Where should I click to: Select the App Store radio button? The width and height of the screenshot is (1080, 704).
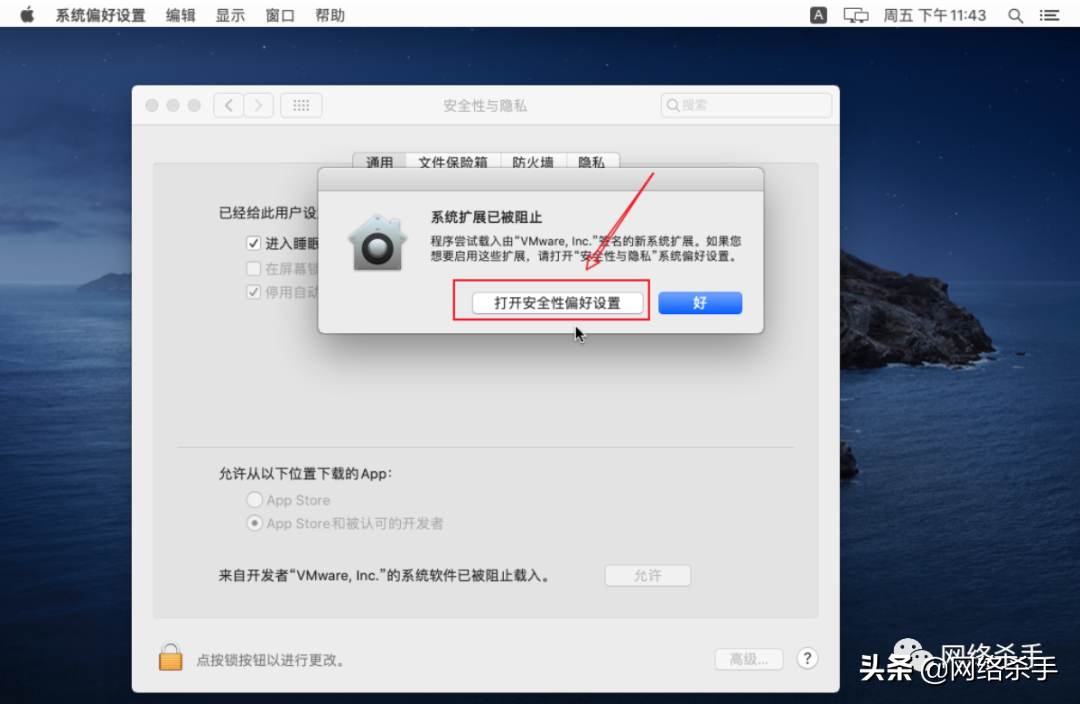(254, 499)
